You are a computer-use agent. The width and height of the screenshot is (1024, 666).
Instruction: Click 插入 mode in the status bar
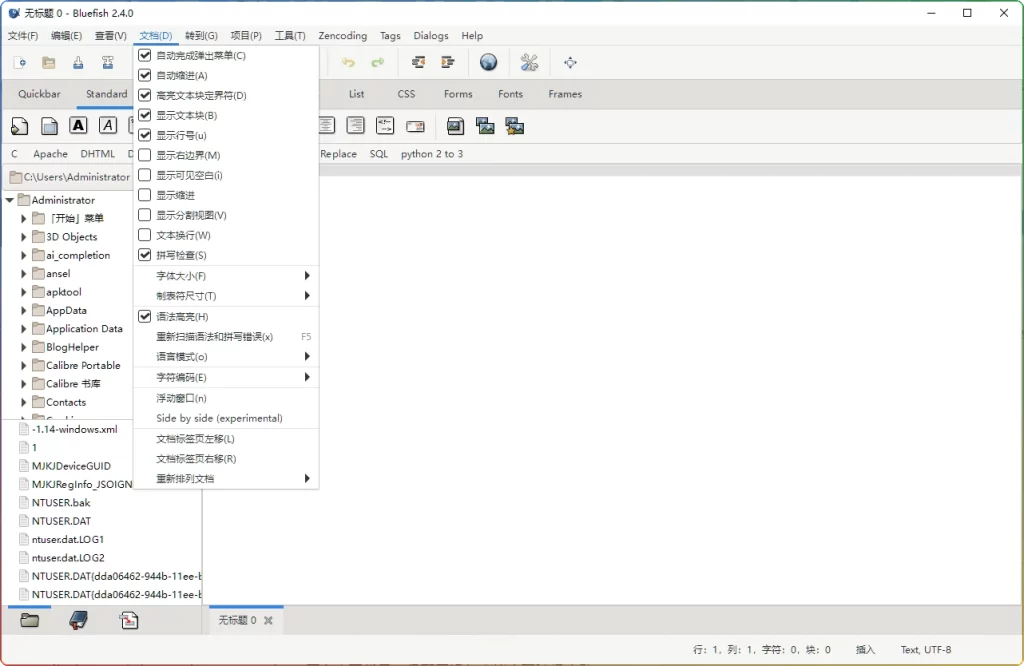coord(864,649)
